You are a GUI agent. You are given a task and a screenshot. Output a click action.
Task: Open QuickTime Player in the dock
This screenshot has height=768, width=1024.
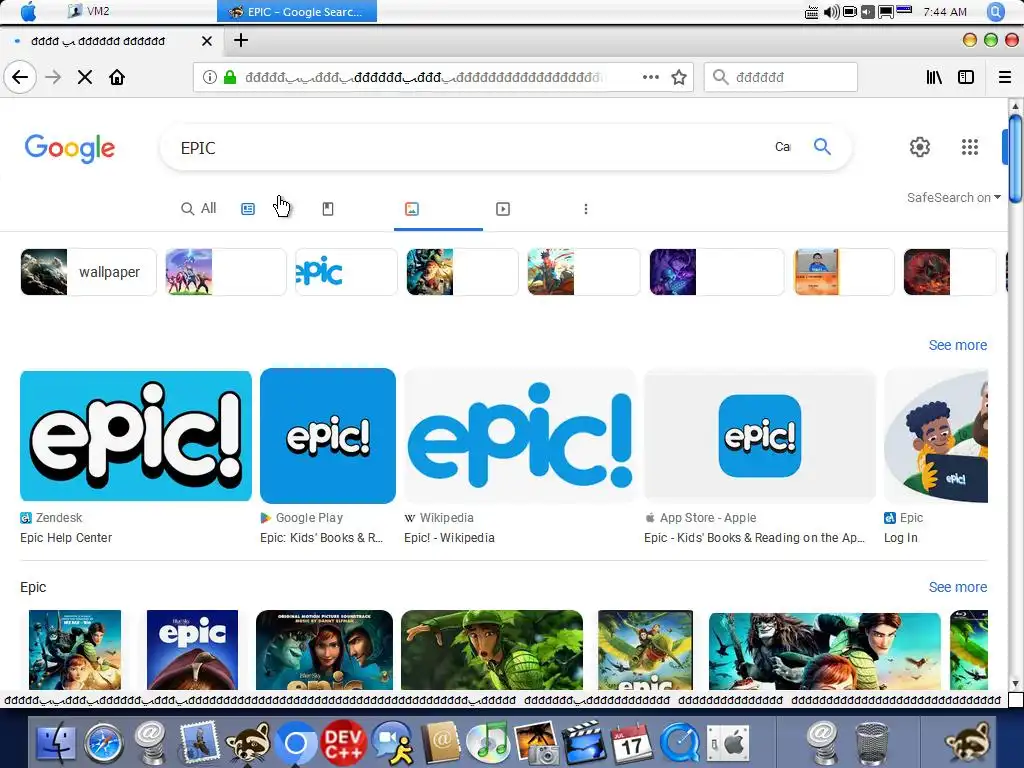(x=679, y=743)
